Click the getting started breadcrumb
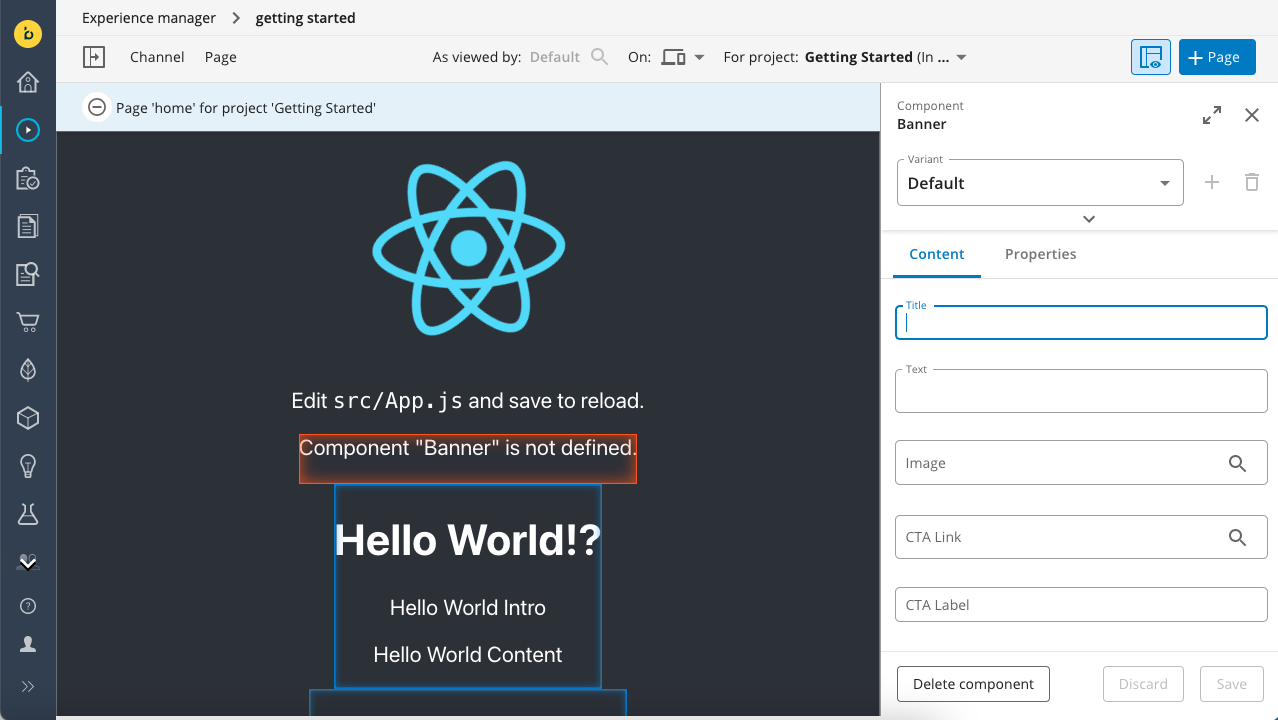 305,18
